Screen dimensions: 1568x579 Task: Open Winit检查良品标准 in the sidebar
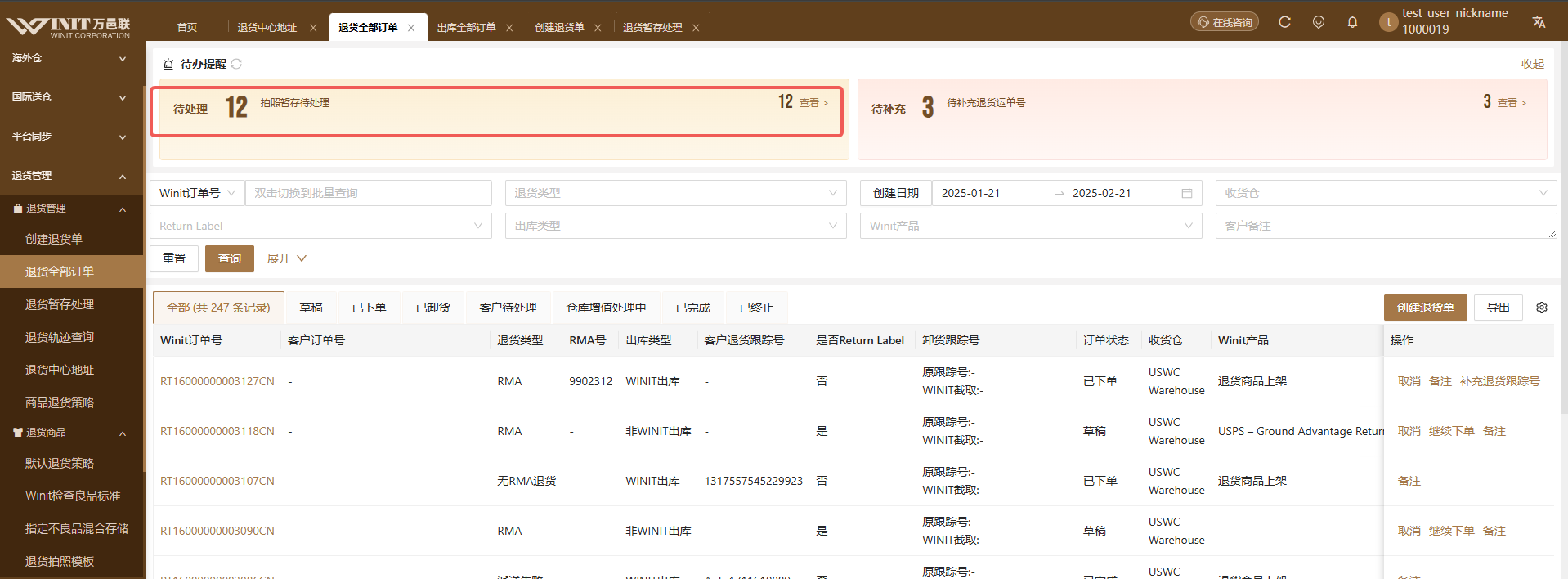[x=71, y=496]
